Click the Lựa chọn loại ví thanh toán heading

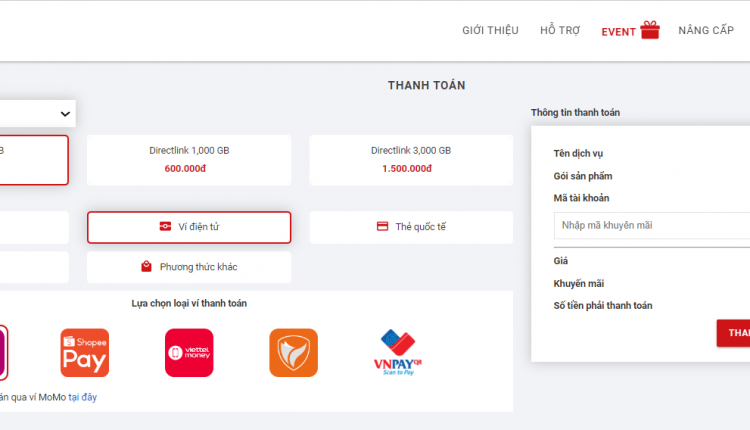pyautogui.click(x=189, y=303)
